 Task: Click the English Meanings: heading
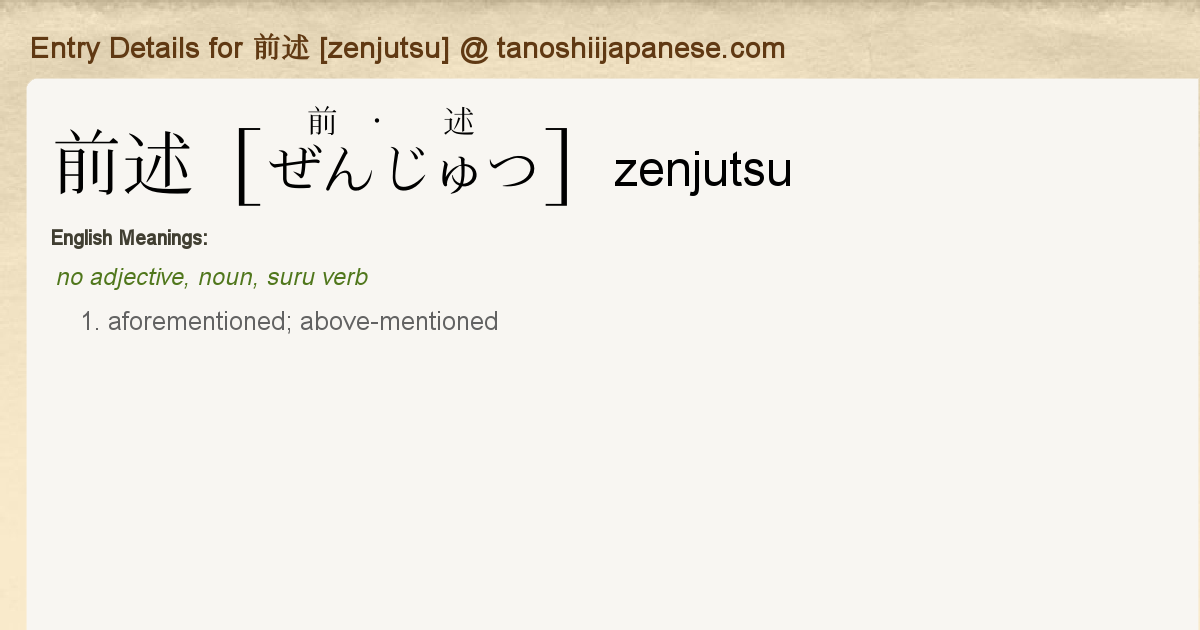pyautogui.click(x=129, y=238)
